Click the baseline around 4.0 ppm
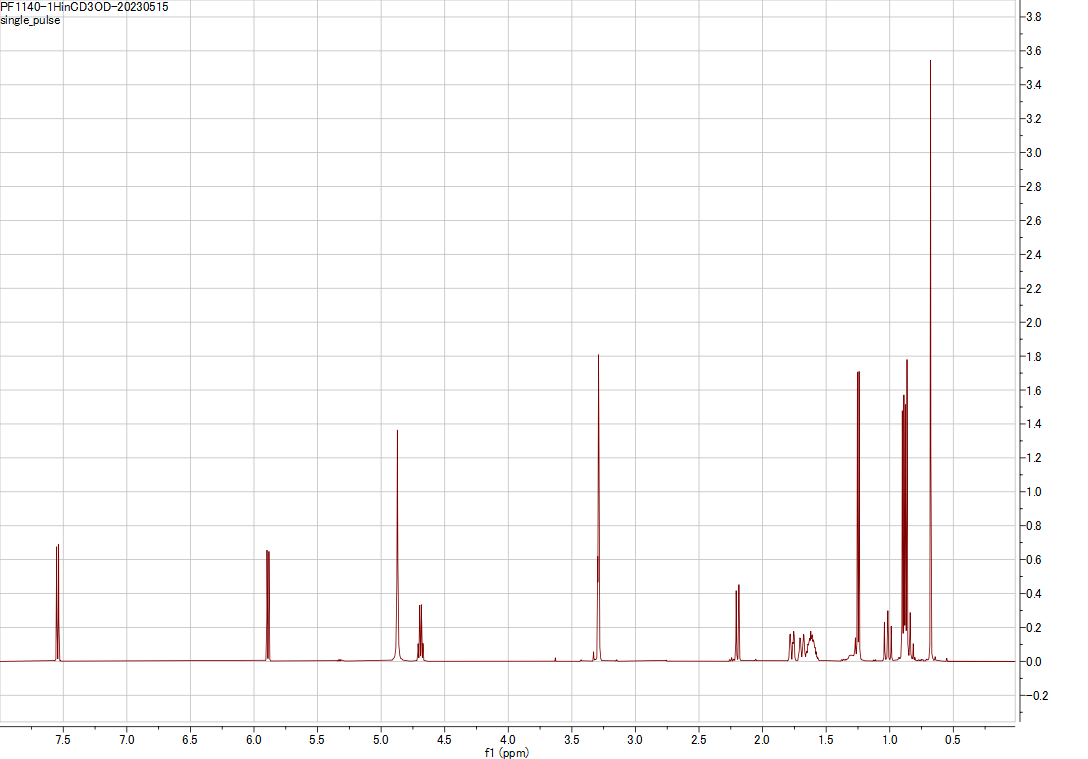 [507, 660]
